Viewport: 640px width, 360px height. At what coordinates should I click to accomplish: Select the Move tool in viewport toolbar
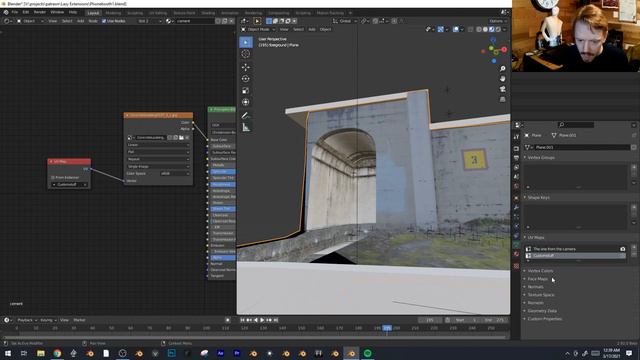(246, 67)
